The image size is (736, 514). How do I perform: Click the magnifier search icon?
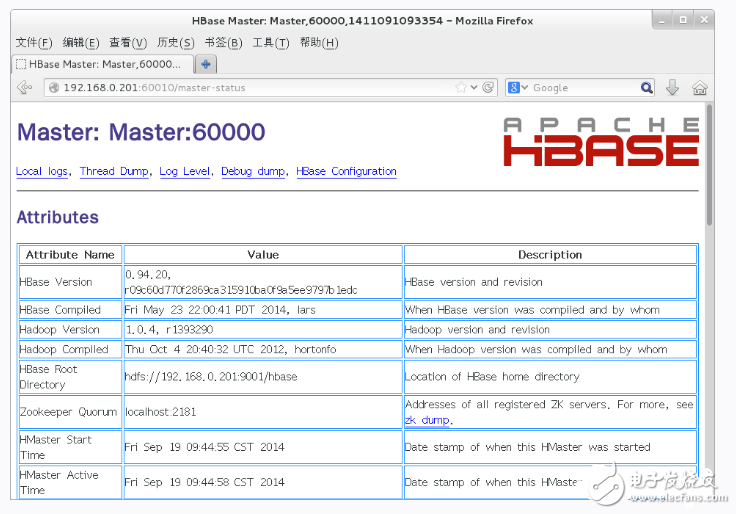(x=646, y=88)
